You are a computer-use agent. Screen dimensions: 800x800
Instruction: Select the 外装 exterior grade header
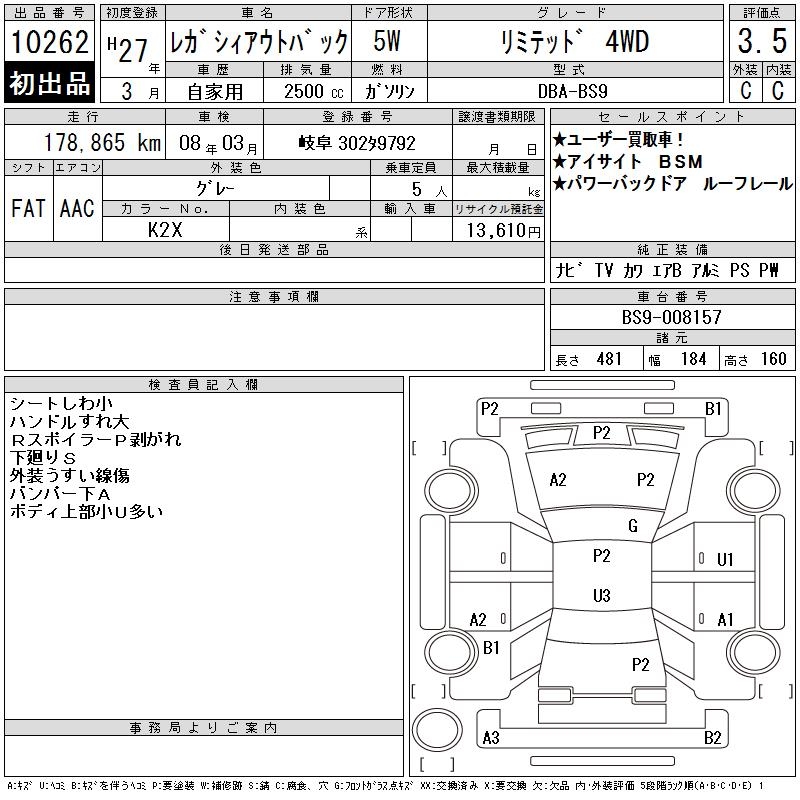(745, 69)
